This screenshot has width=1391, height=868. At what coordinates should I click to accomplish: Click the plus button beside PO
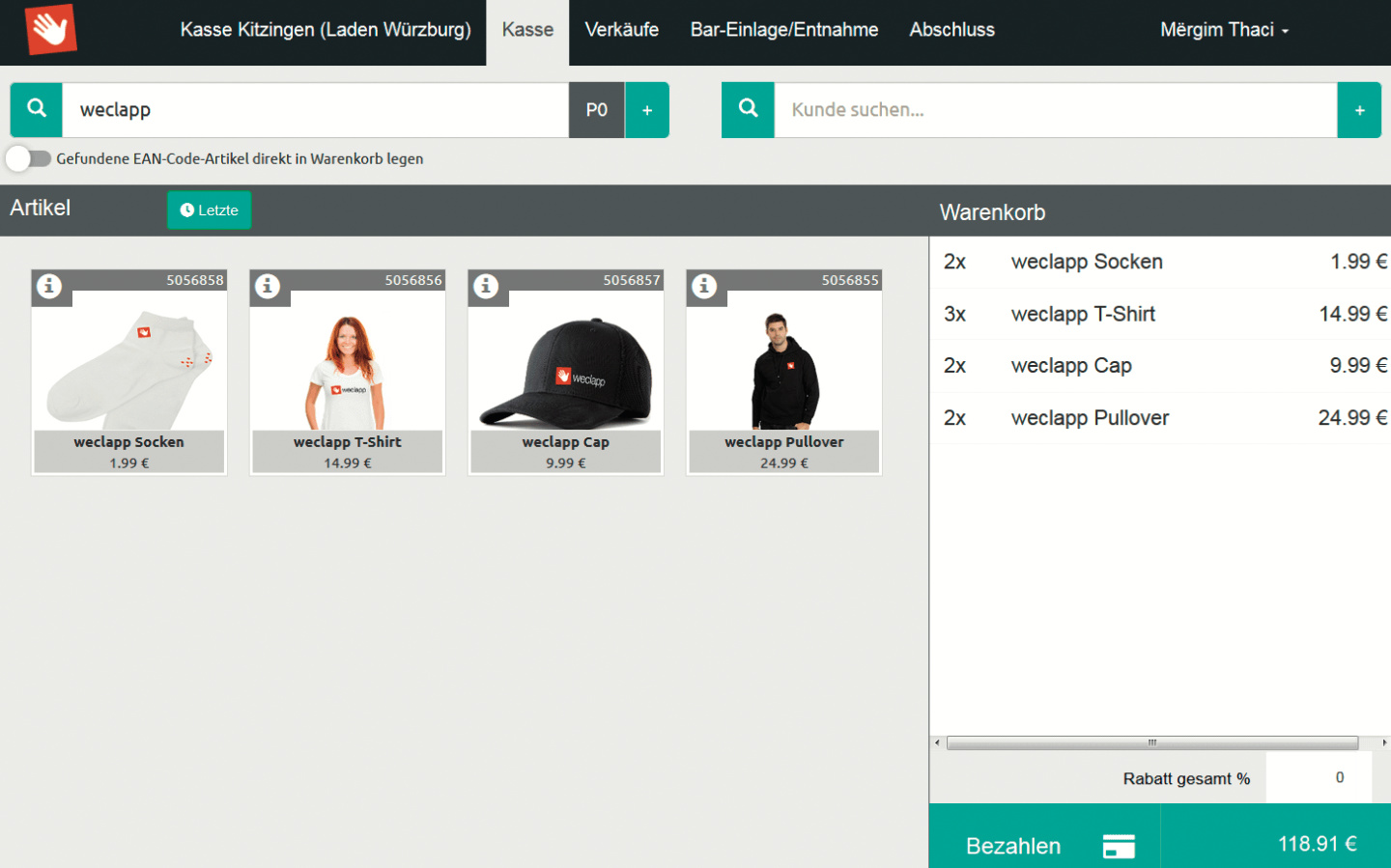coord(647,110)
